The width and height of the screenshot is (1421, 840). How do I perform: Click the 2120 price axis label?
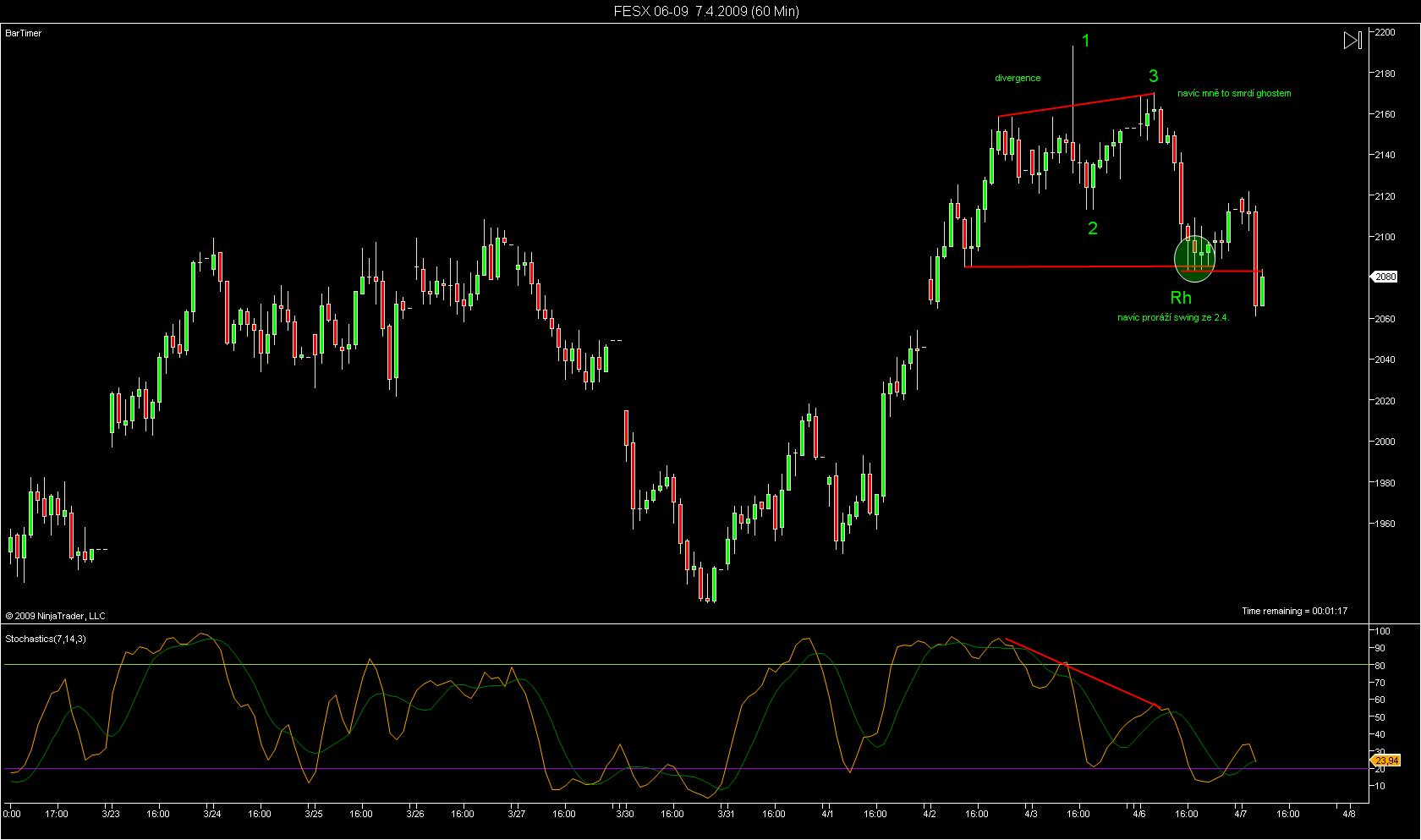pyautogui.click(x=1385, y=196)
